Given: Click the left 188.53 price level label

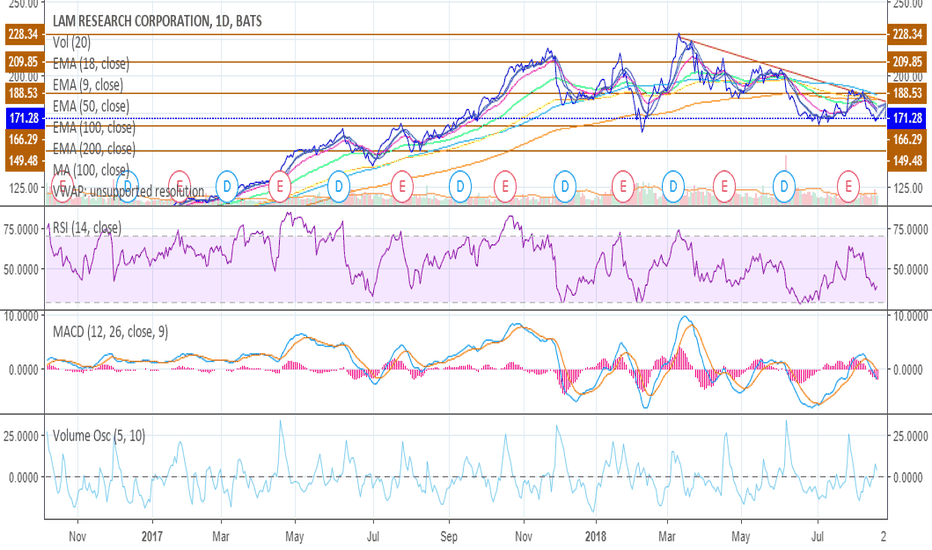Looking at the screenshot, I should [24, 93].
